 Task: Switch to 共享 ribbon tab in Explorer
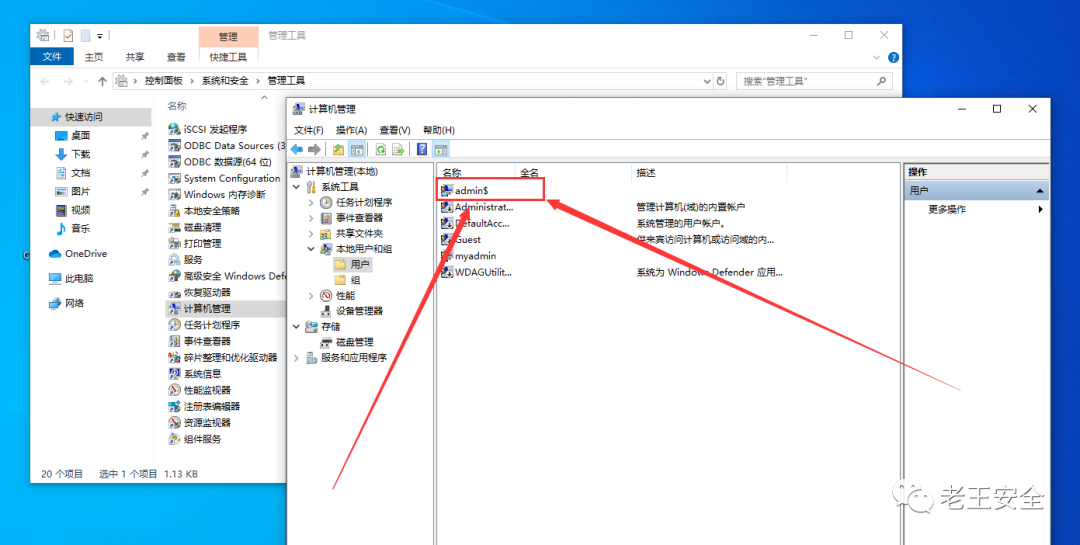point(135,57)
